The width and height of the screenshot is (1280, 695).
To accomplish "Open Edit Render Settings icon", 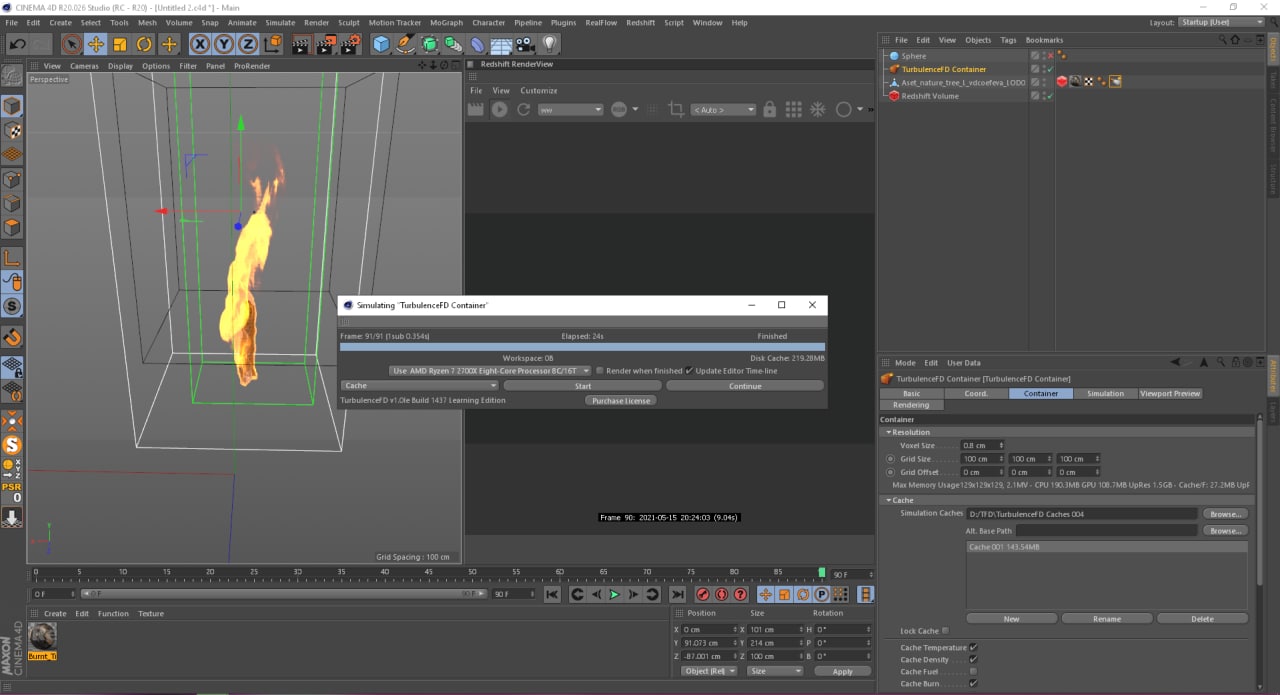I will tap(350, 44).
